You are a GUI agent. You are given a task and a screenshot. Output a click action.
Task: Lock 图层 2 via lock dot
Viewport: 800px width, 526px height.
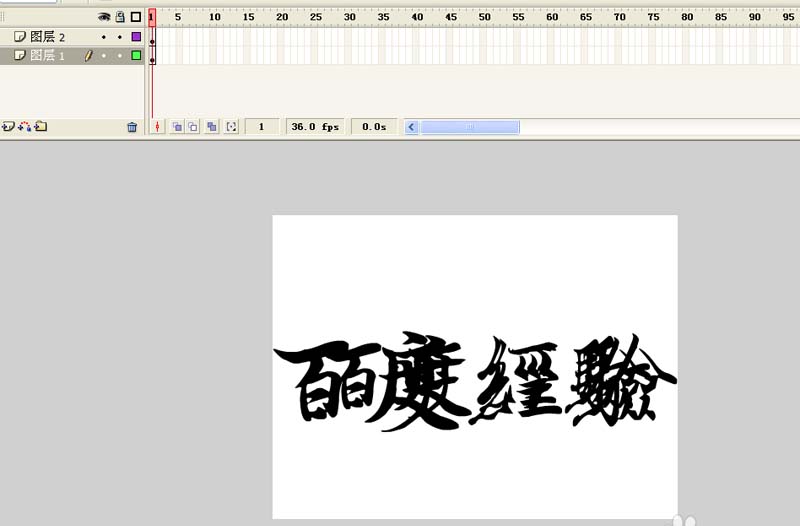(120, 37)
